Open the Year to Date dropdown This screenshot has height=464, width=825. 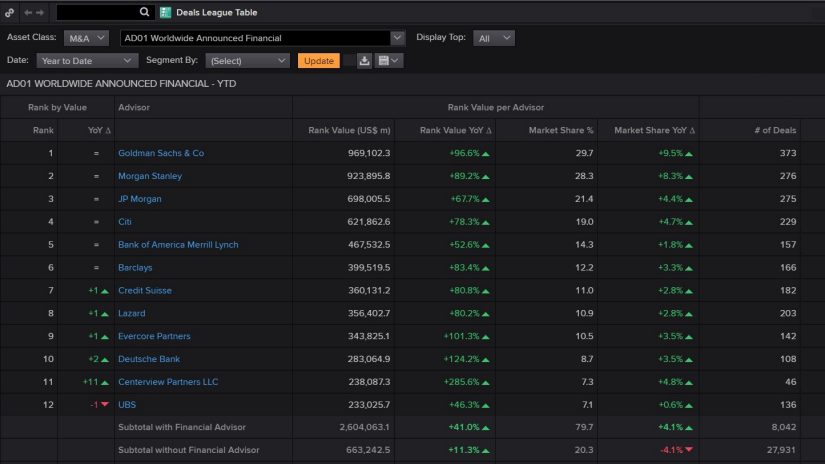(87, 60)
